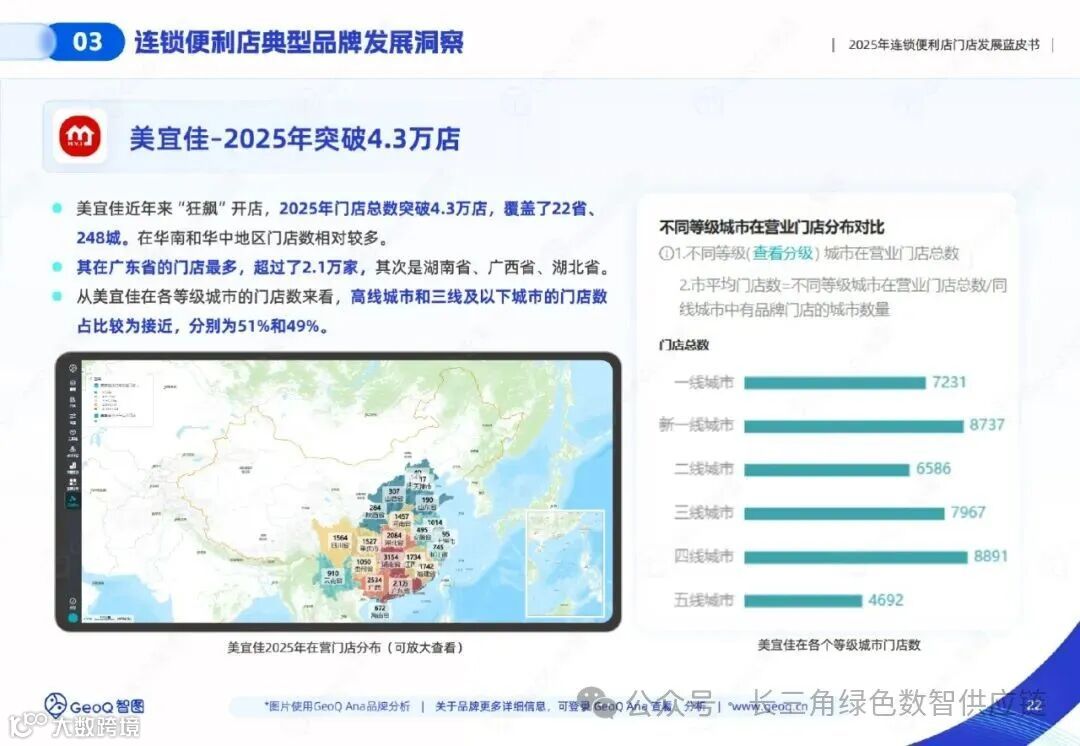Click the 其在广东省的门店最多 bullet line

click(343, 267)
